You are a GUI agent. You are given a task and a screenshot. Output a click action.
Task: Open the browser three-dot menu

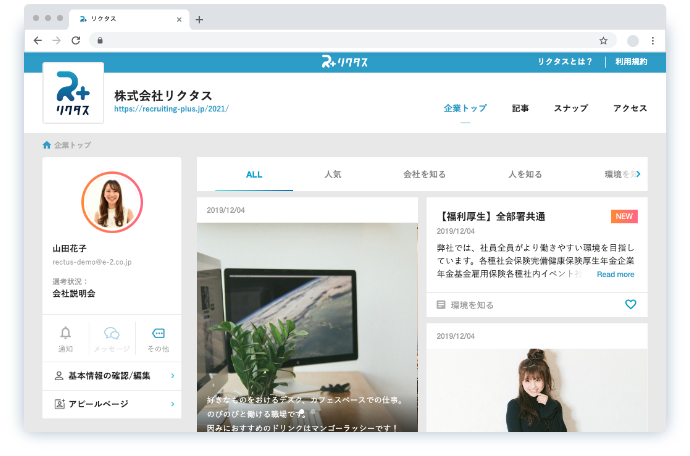(653, 41)
